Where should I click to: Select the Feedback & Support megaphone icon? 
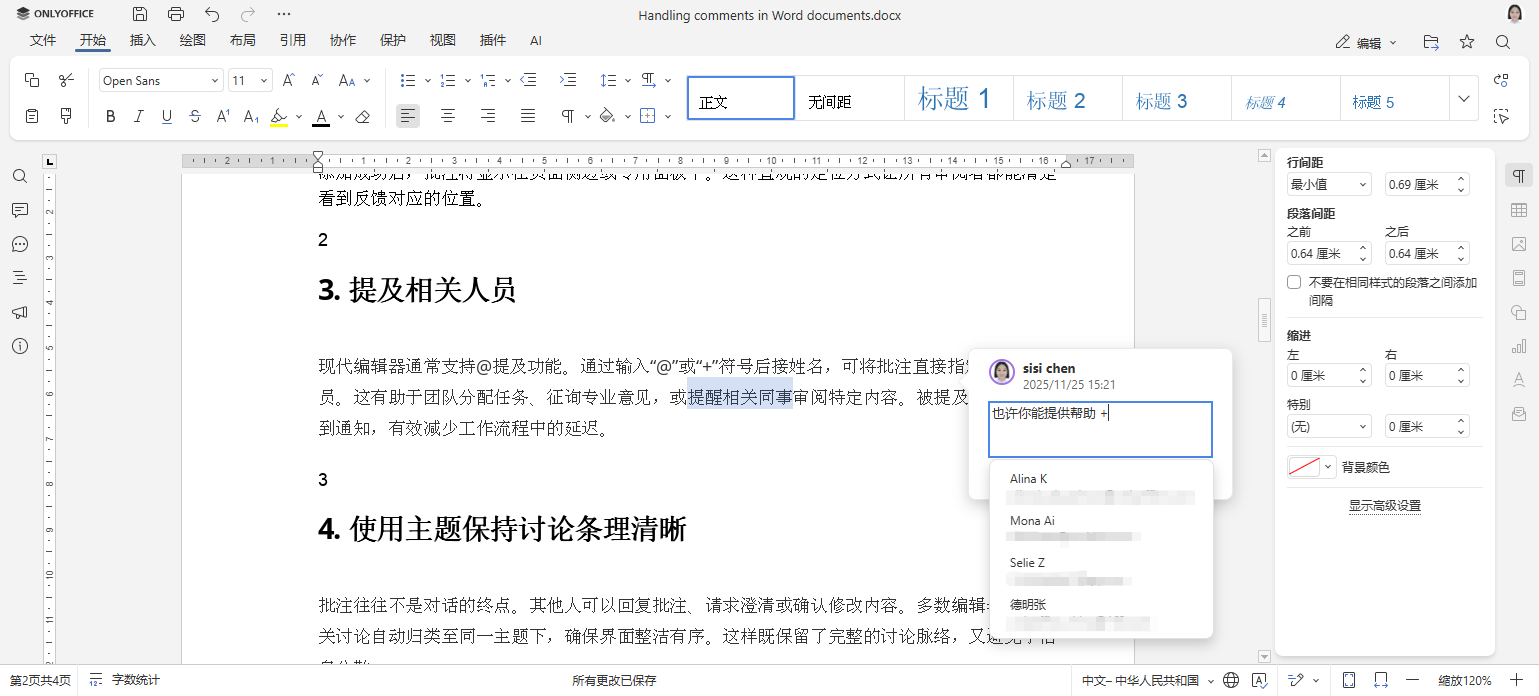(x=20, y=312)
